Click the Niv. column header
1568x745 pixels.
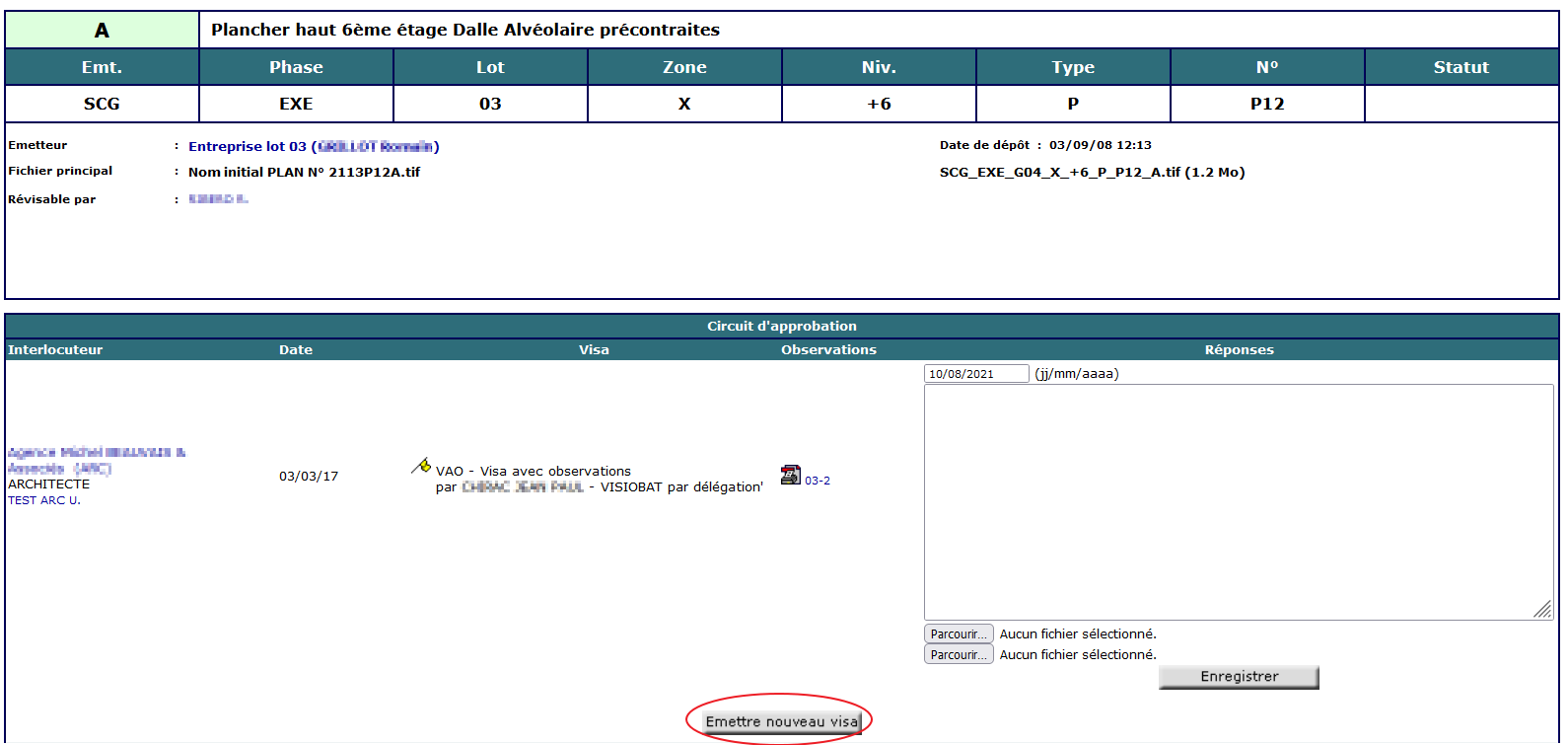(879, 67)
